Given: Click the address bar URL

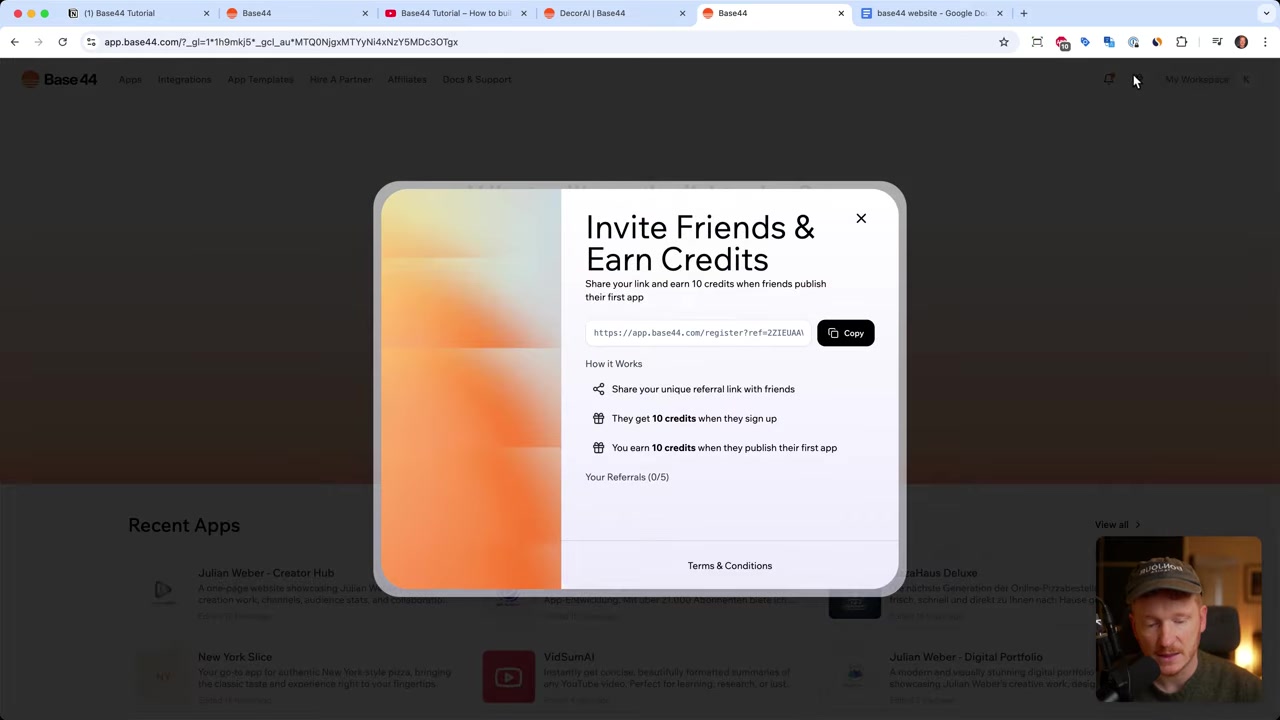Looking at the screenshot, I should pos(281,42).
